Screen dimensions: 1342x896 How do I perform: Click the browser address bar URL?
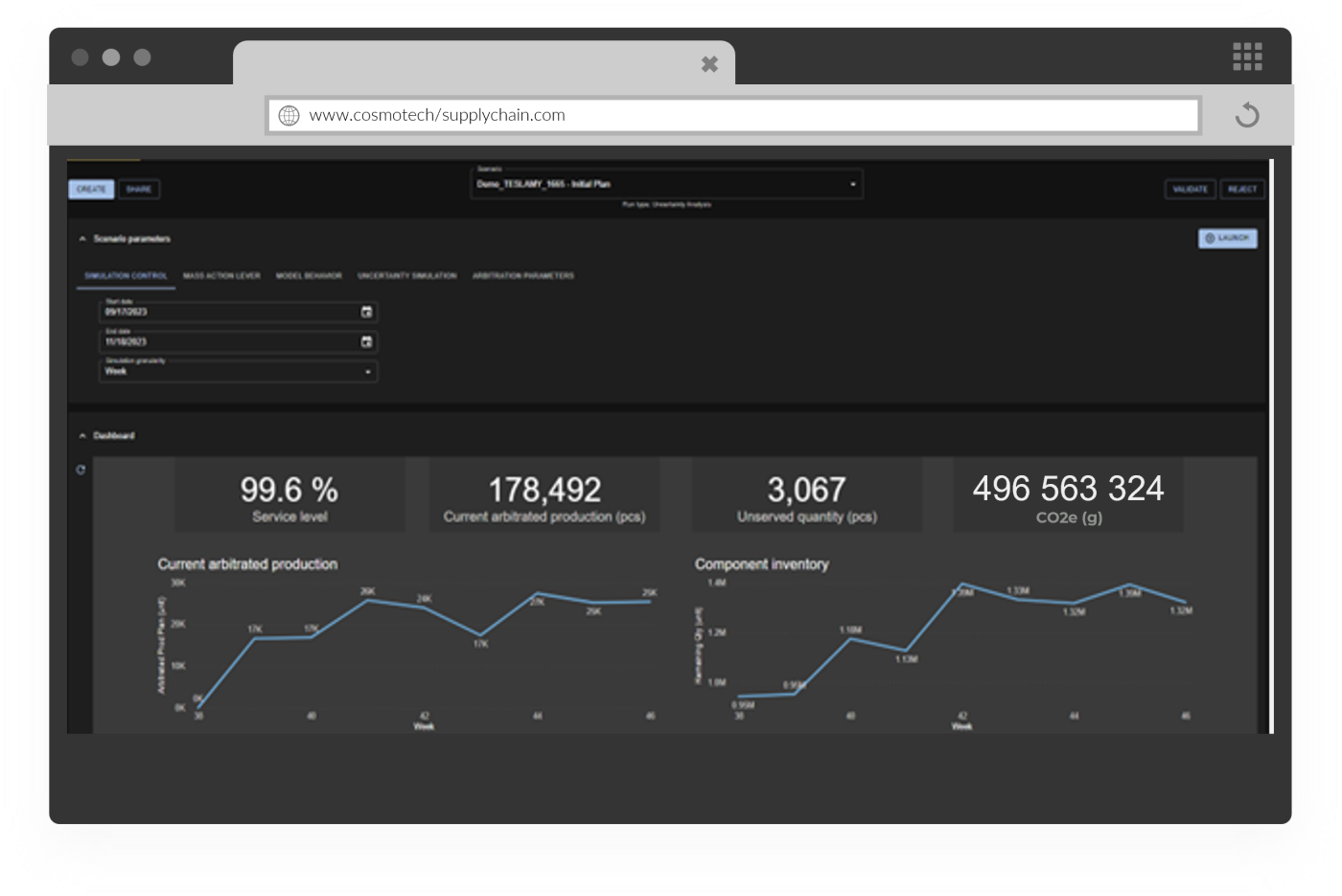437,116
